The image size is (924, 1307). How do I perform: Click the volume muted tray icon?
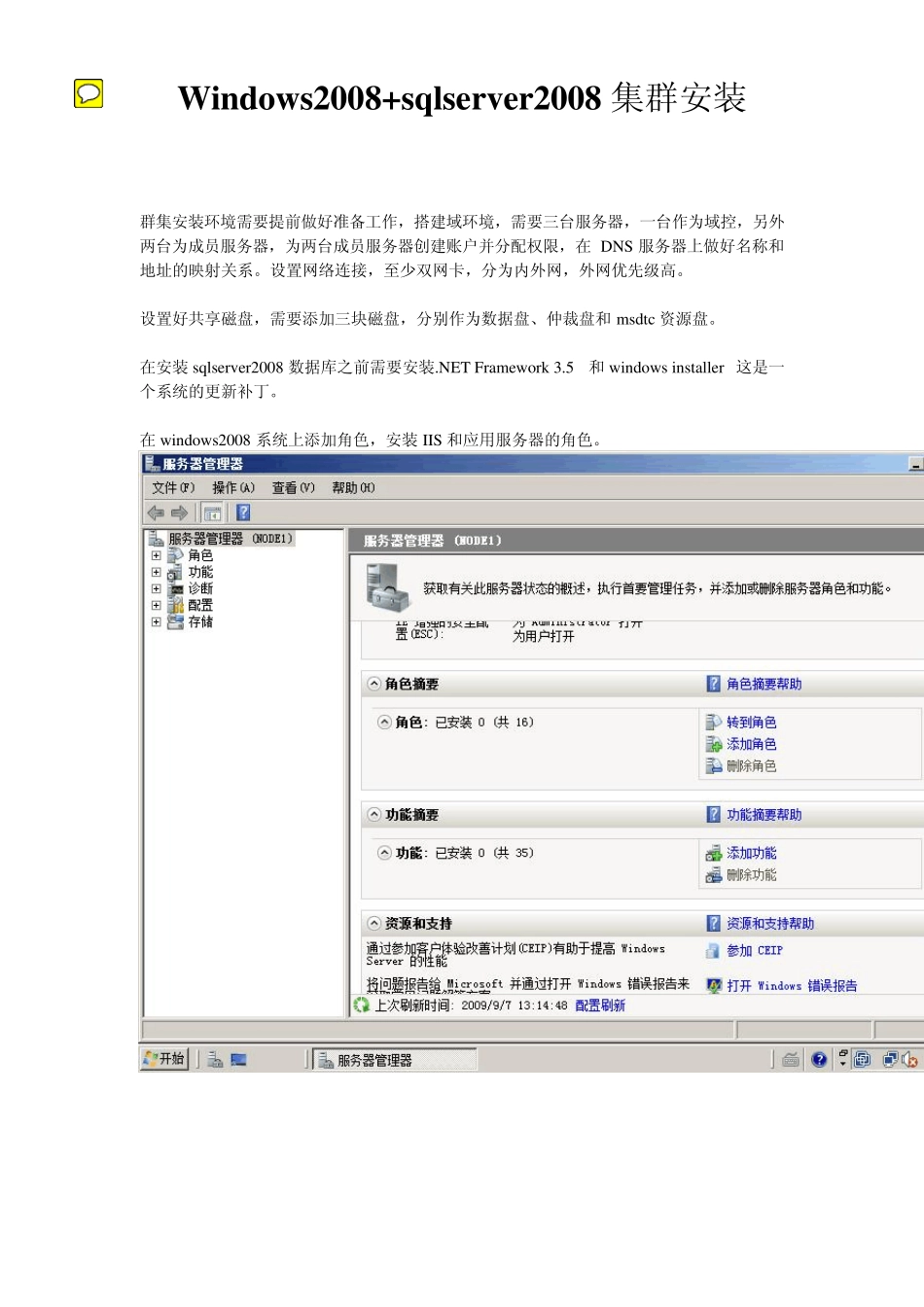[910, 1059]
